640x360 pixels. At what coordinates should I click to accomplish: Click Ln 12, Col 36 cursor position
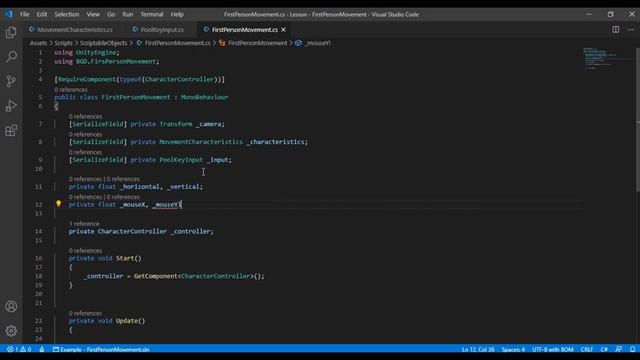pos(478,349)
